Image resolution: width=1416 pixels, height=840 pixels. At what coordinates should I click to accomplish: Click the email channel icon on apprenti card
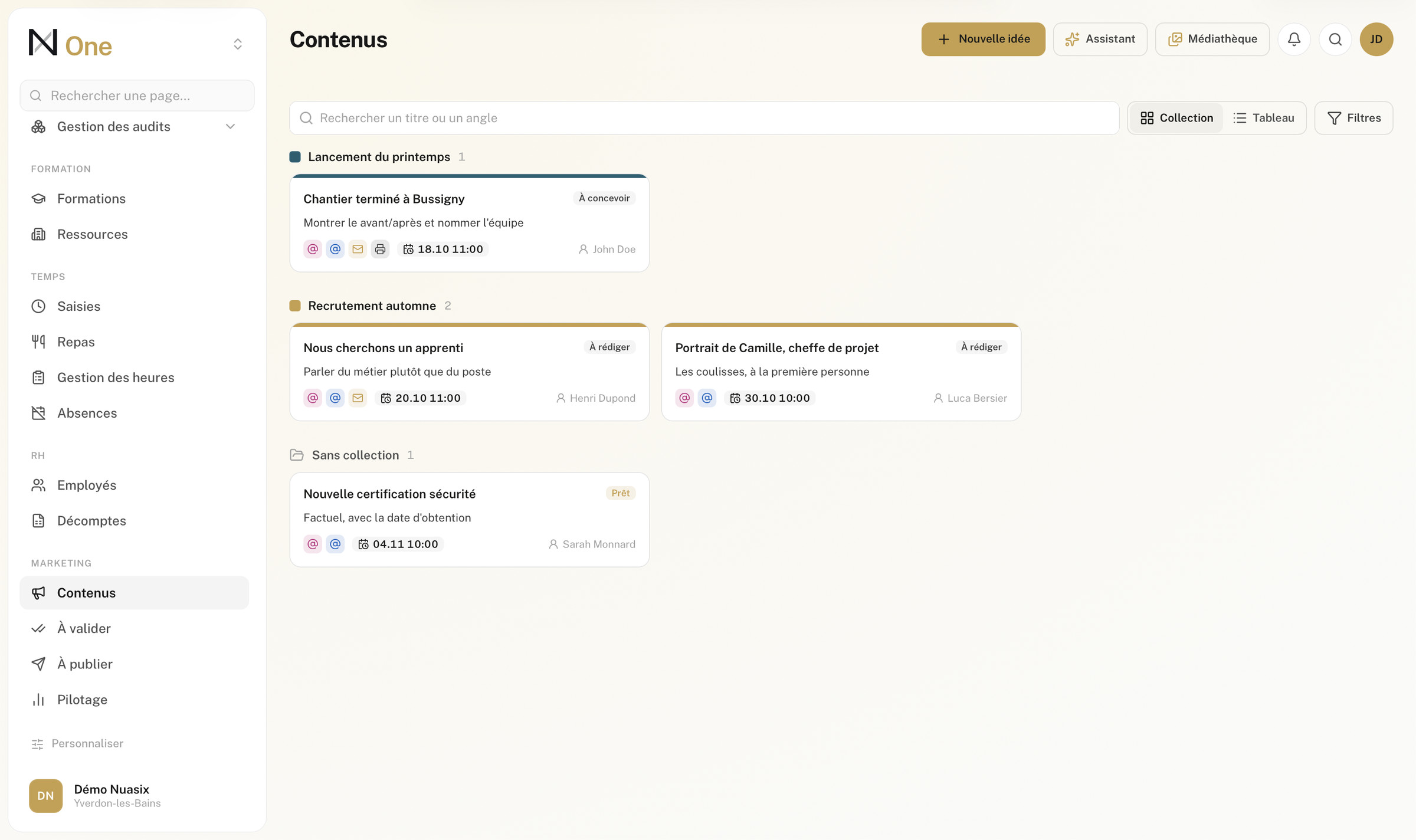pos(358,398)
